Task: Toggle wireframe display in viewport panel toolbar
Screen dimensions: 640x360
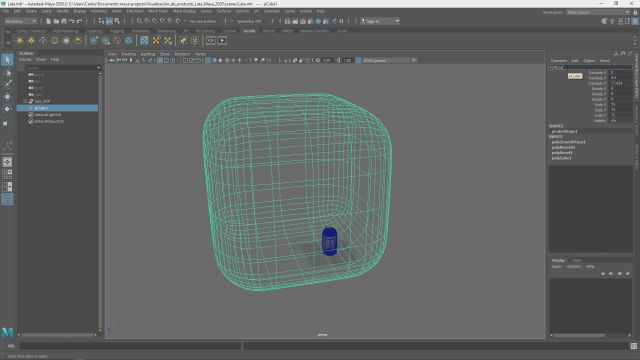Action: click(160, 60)
